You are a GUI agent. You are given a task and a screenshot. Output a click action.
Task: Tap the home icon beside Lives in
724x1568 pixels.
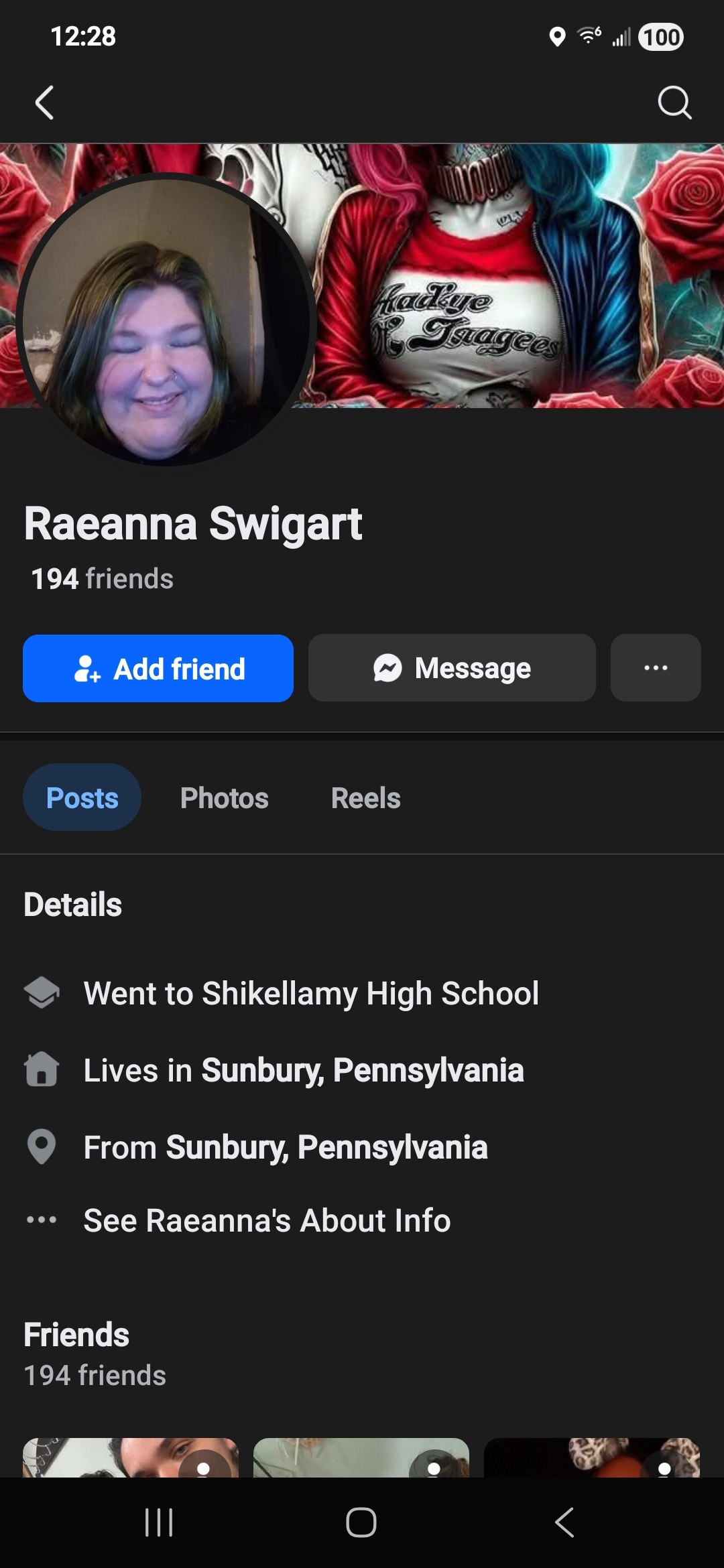42,1069
